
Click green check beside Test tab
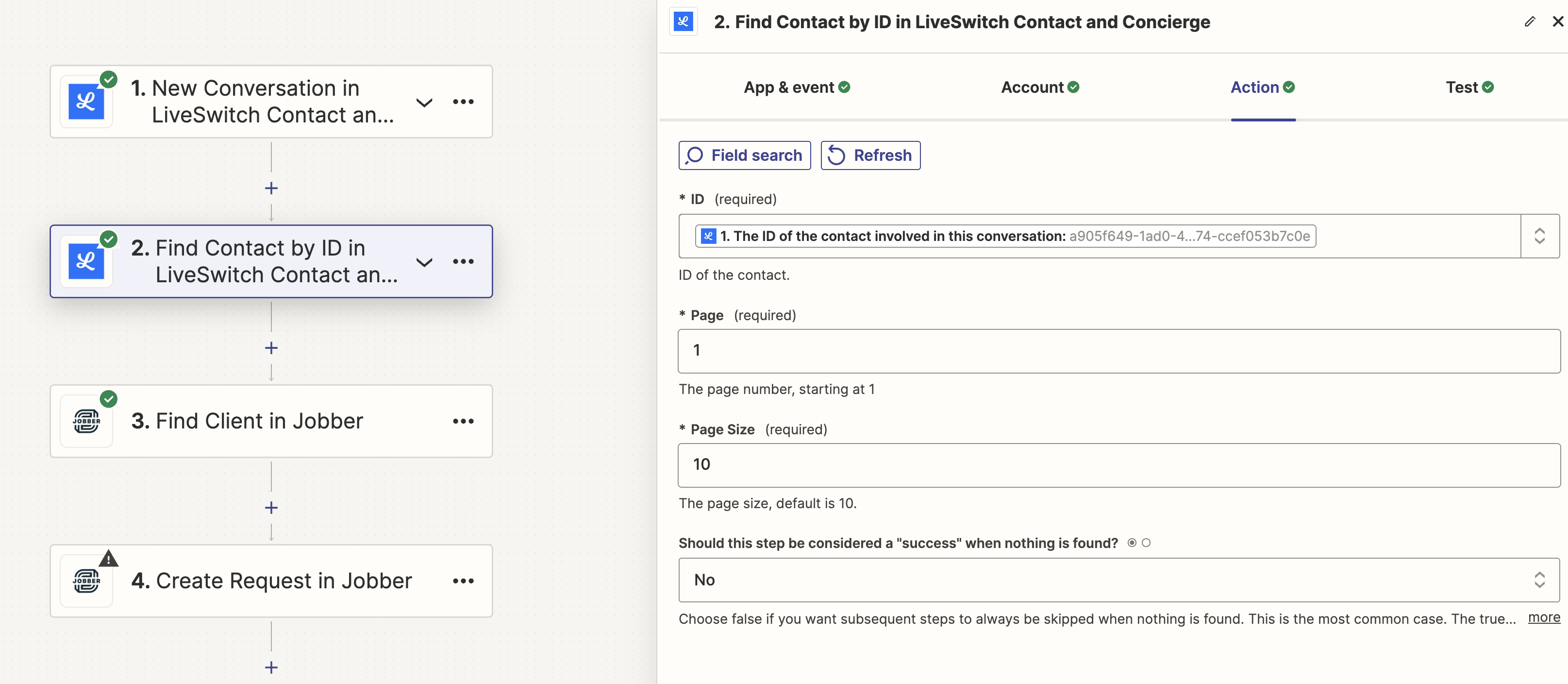tap(1487, 87)
